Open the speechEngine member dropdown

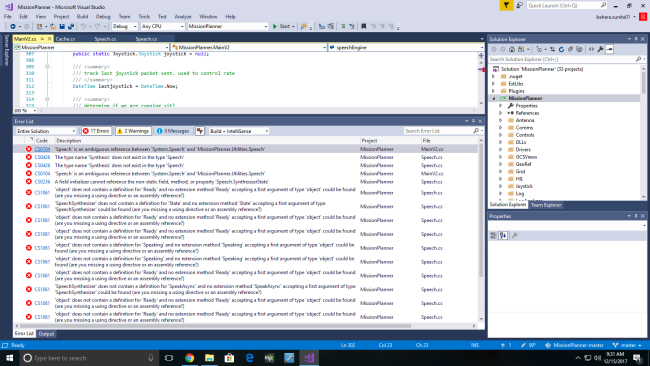click(406, 47)
